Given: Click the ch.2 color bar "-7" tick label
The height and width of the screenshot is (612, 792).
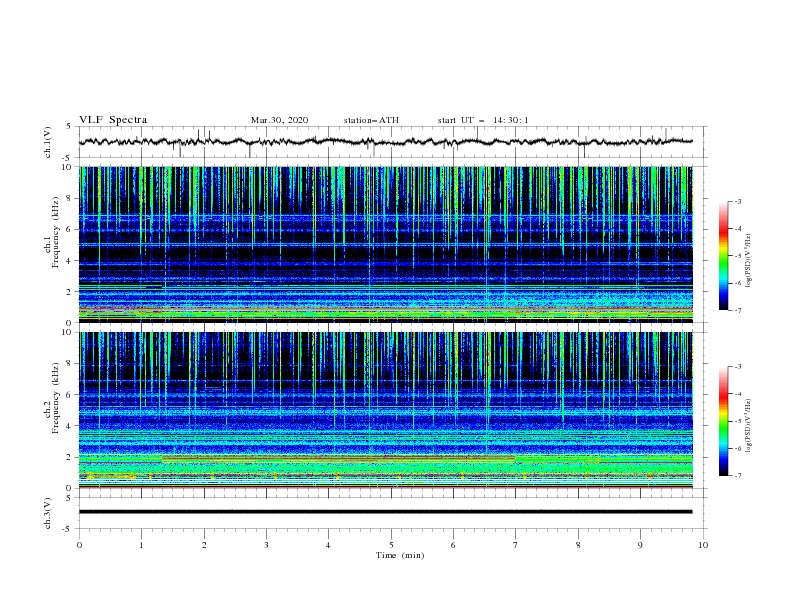Looking at the screenshot, I should tap(738, 475).
